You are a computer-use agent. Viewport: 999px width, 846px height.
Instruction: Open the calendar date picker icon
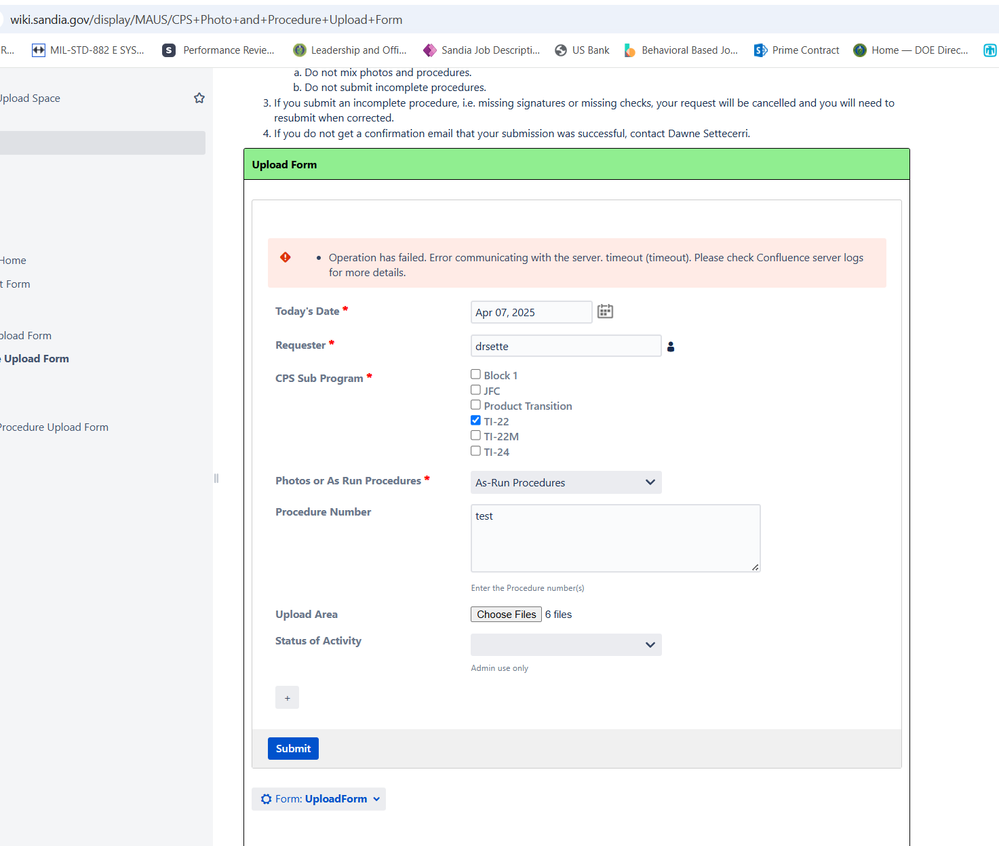coord(605,312)
